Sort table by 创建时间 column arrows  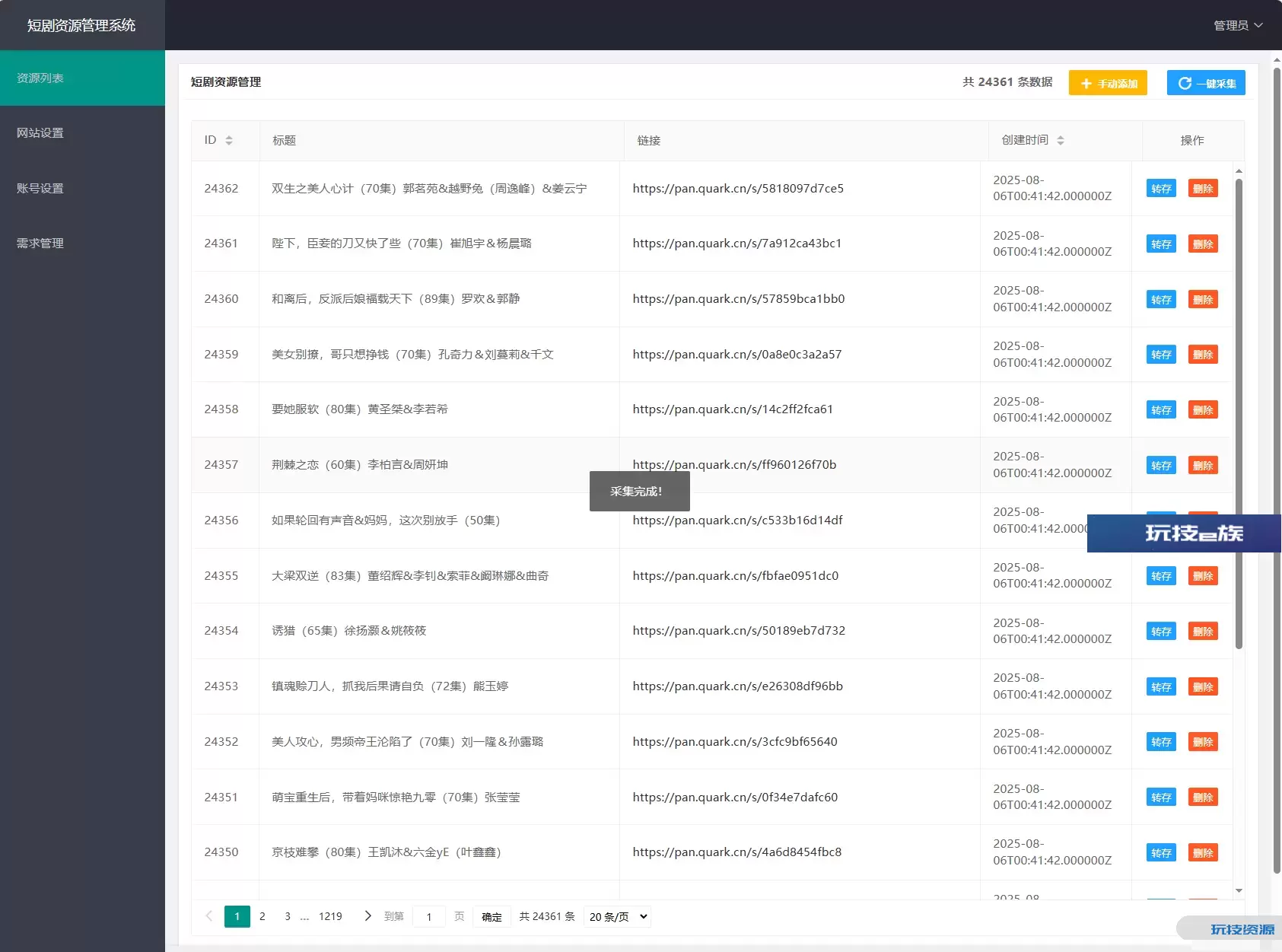click(x=1061, y=140)
